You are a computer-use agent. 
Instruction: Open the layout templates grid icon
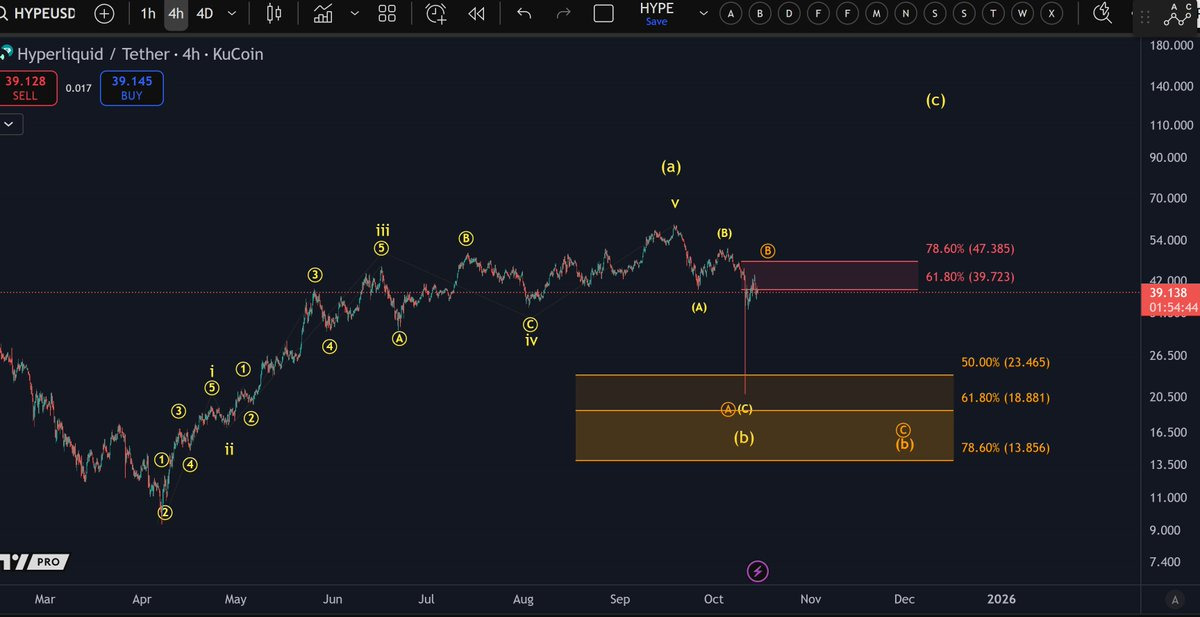[386, 14]
